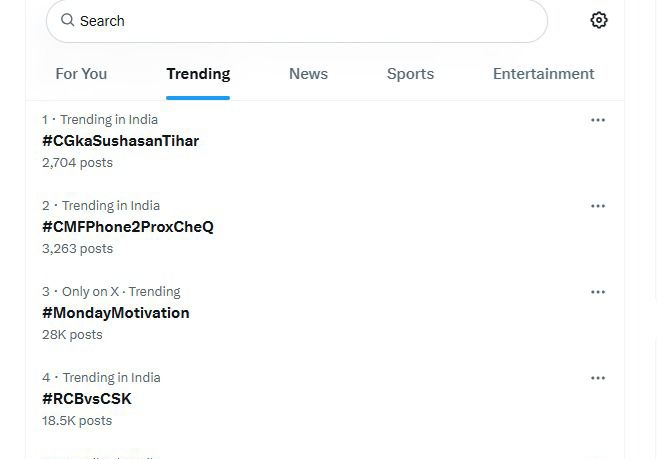Open more options for #CMFPhone2ProxCheQ trend
The height and width of the screenshot is (459, 657).
(598, 206)
